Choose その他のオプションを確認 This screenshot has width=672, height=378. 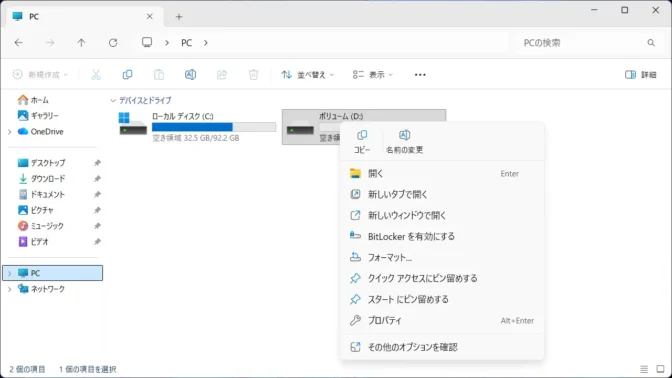tap(442, 347)
